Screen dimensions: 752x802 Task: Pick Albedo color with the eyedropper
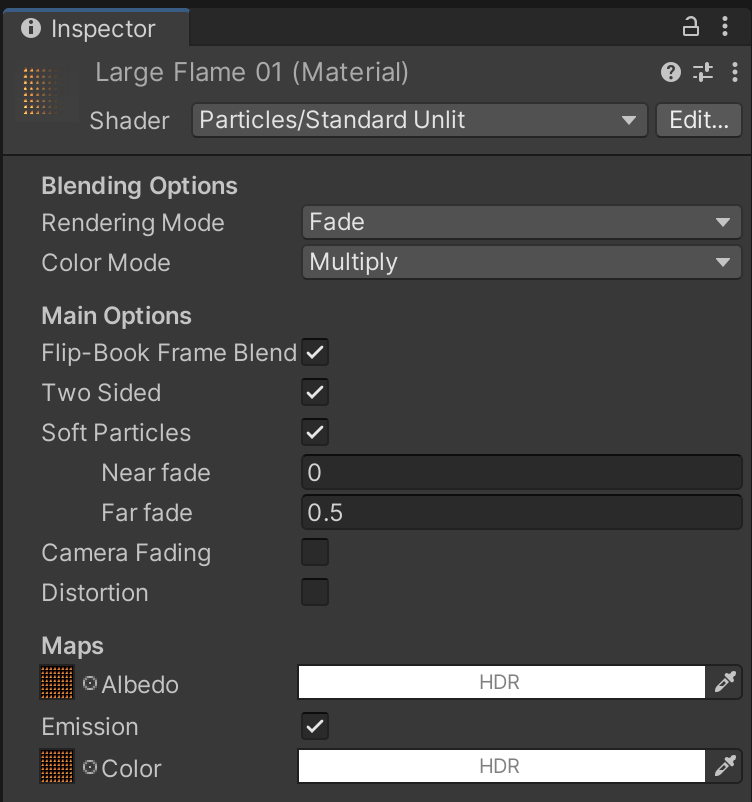(724, 683)
